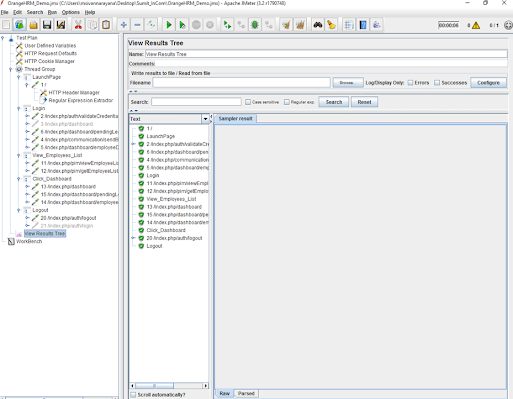Viewport: 513px width, 399px height.
Task: Click the Clear all broom icon
Action: (x=331, y=25)
